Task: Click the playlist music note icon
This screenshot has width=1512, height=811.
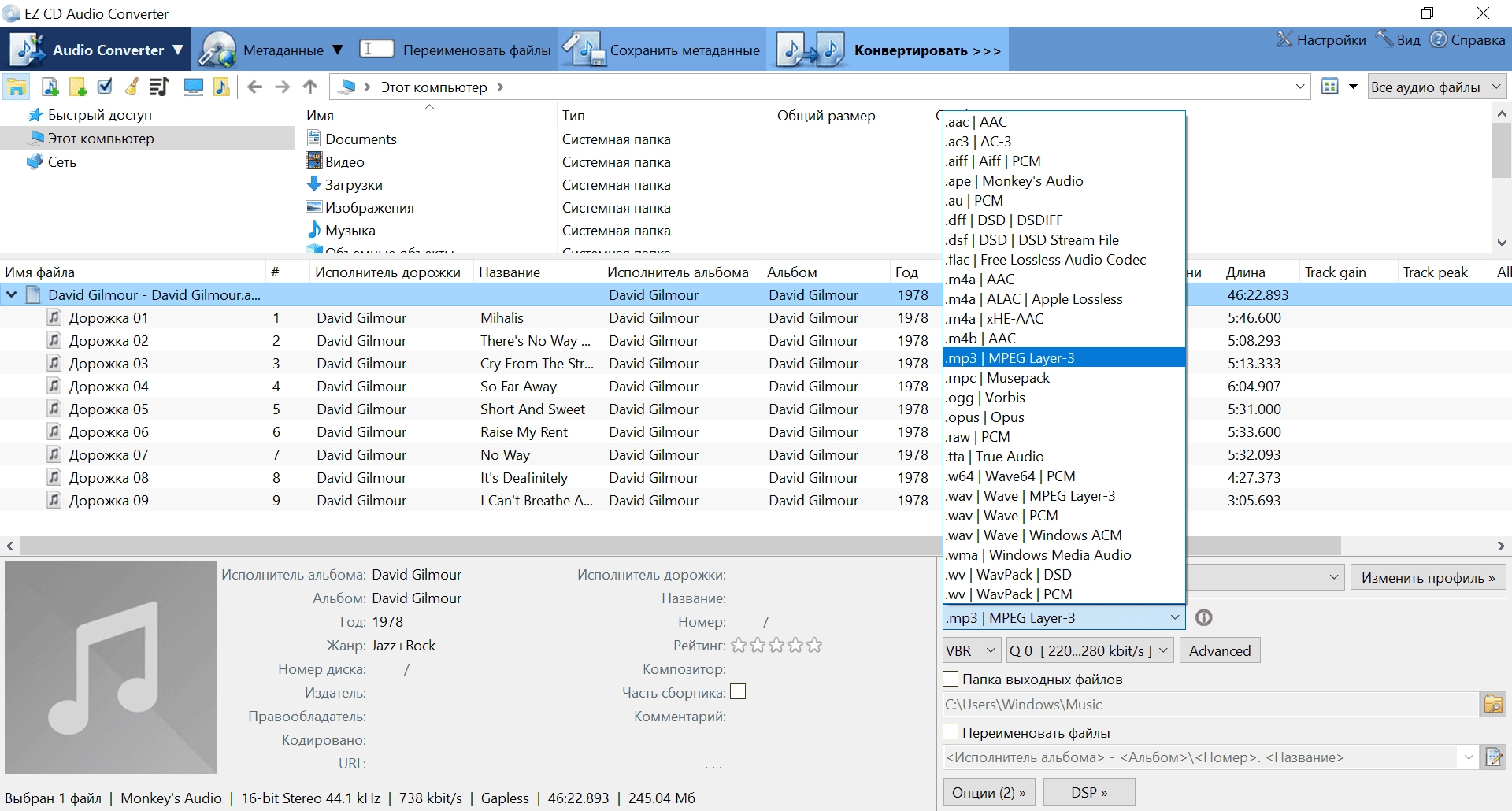Action: pyautogui.click(x=159, y=87)
